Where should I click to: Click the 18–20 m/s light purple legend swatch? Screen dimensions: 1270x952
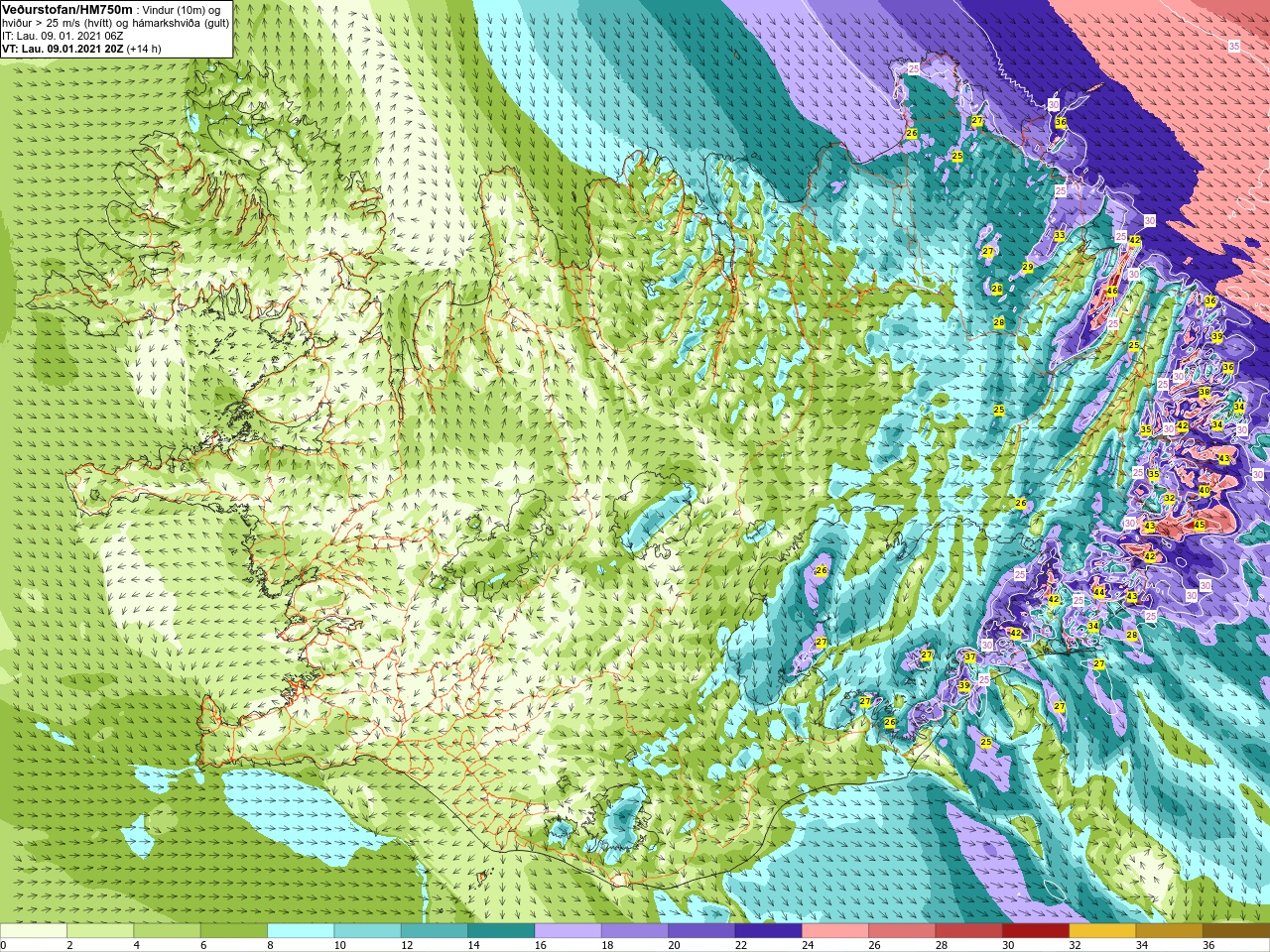coord(635,931)
